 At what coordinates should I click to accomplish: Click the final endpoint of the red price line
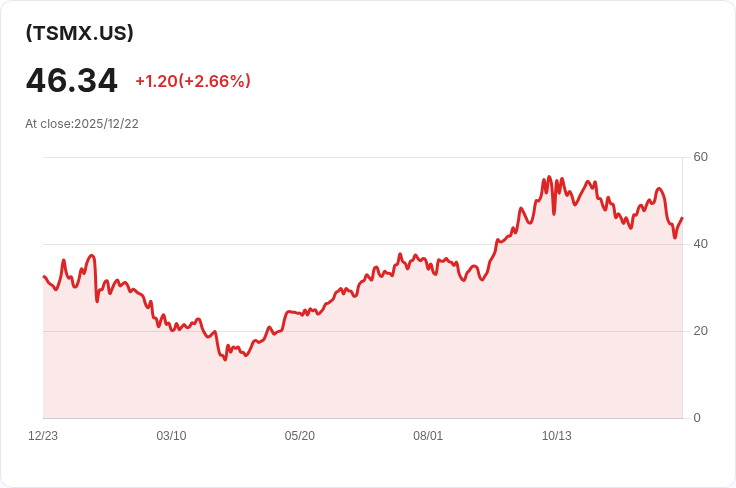tap(681, 218)
